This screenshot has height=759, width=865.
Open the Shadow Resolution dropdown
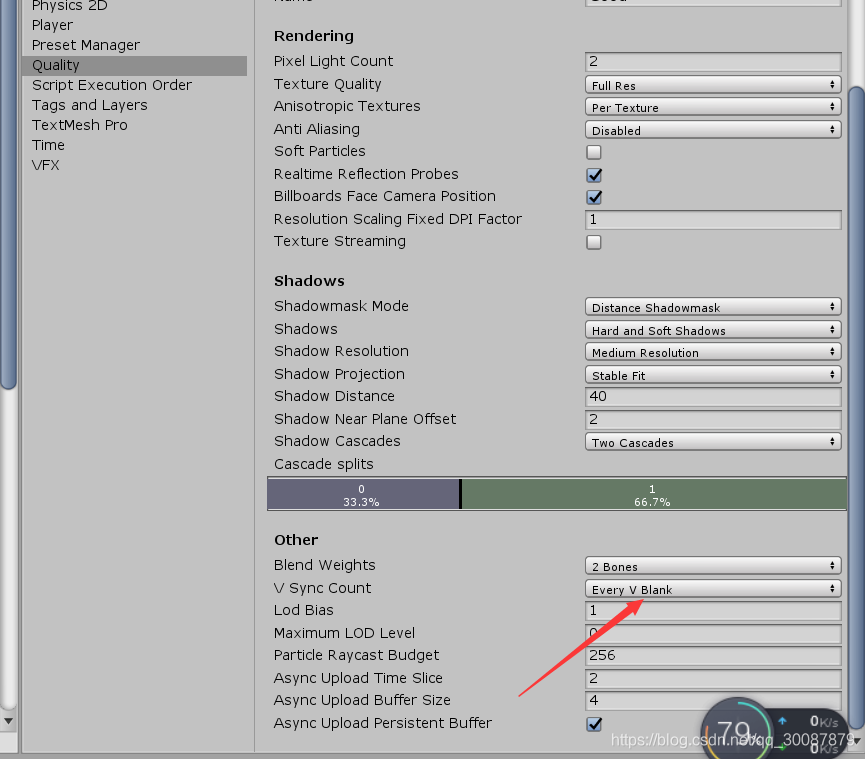point(713,352)
